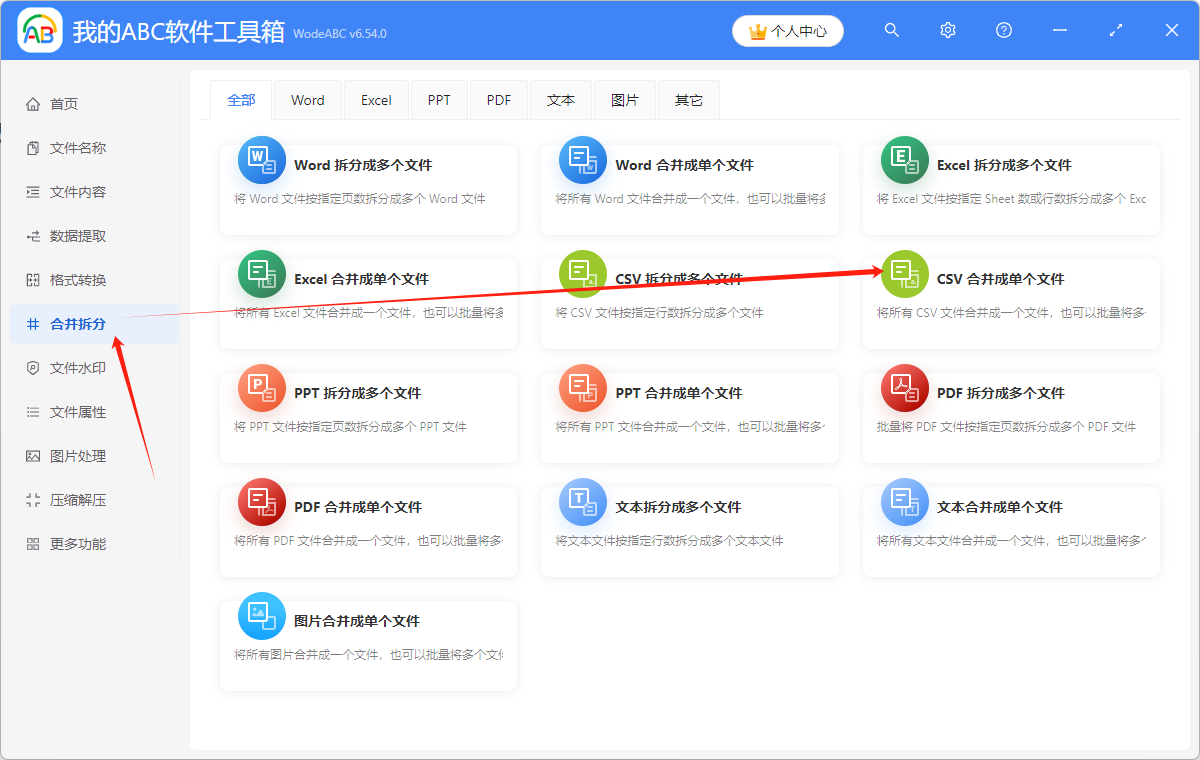This screenshot has height=760, width=1200.
Task: Switch to the Excel tab
Action: (x=376, y=100)
